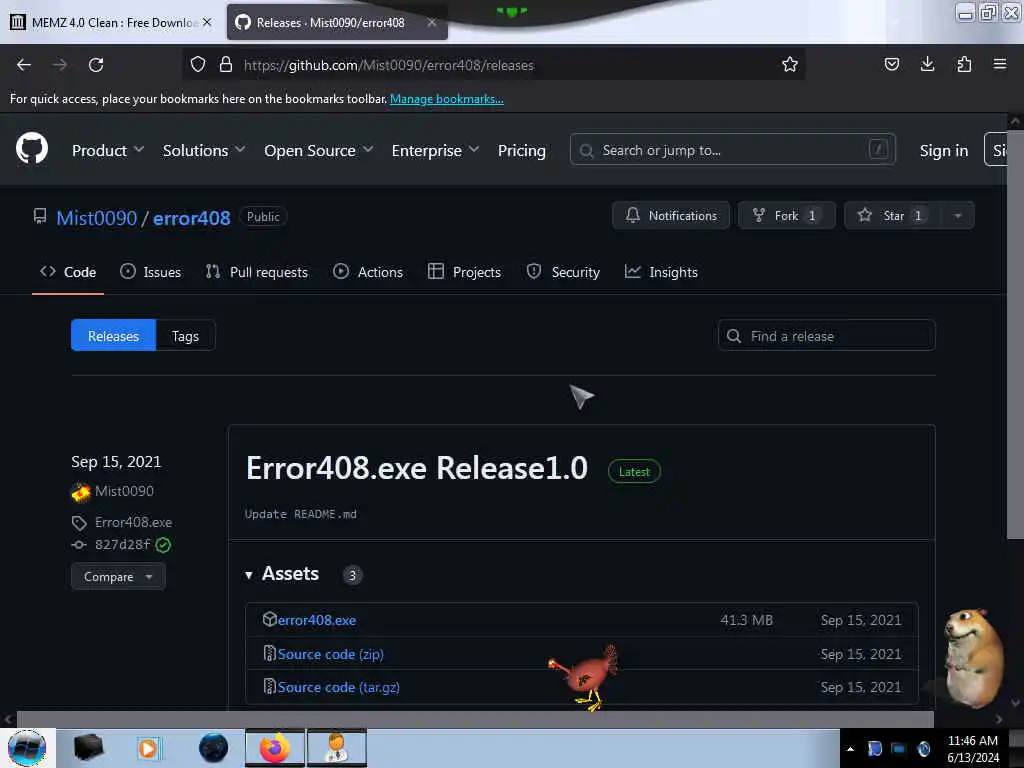
Task: Open commit 827d28f
Action: click(x=122, y=544)
